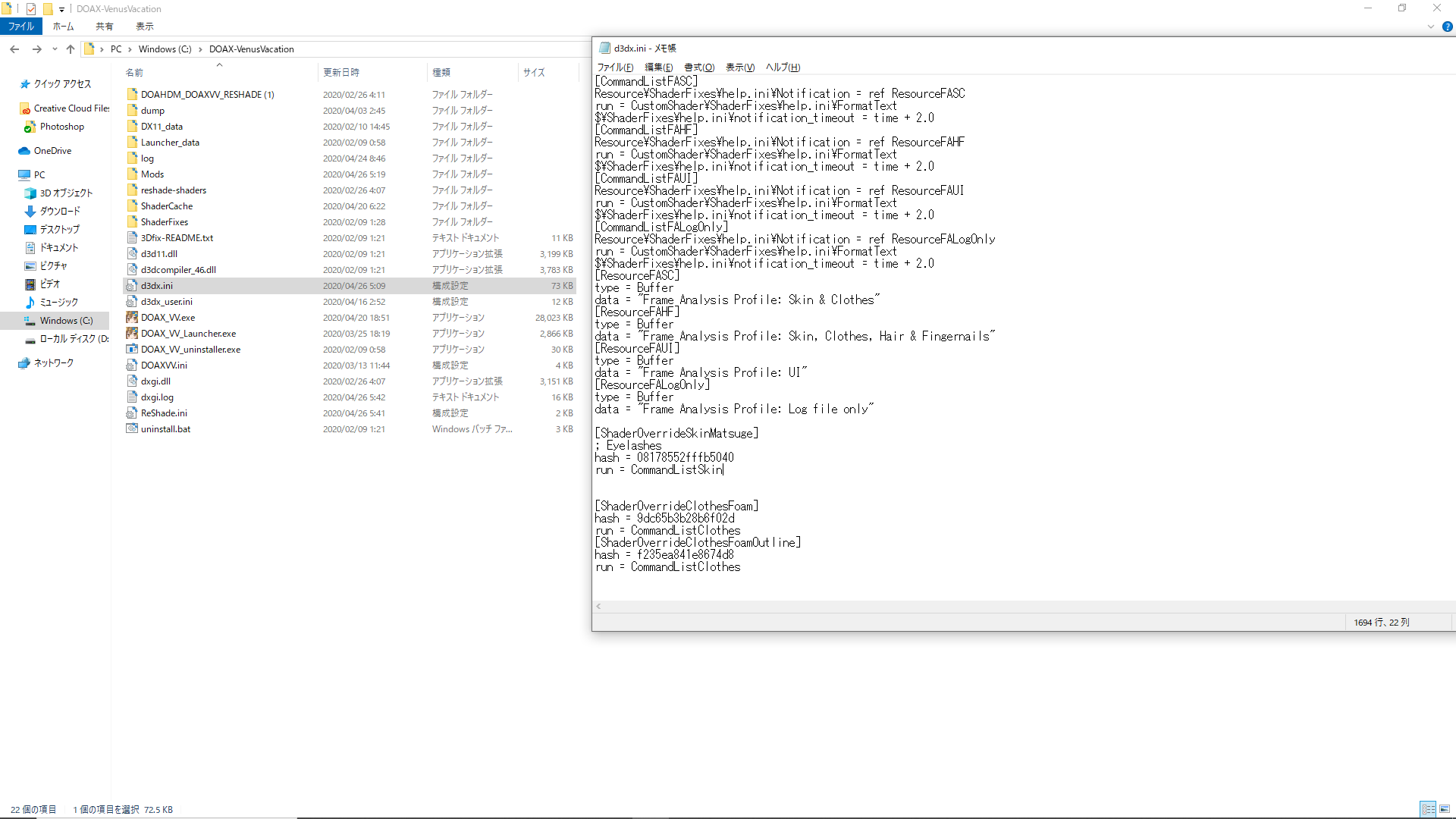Select the ShaderFixes folder icon
The image size is (1456, 819).
[132, 222]
